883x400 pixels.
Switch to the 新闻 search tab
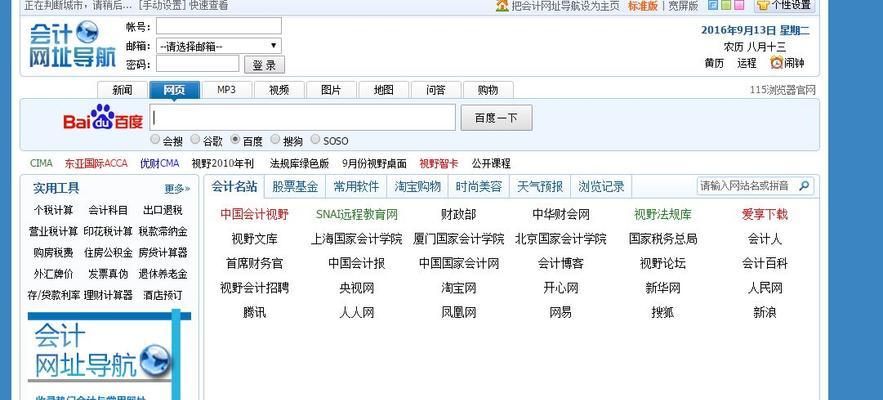click(122, 90)
